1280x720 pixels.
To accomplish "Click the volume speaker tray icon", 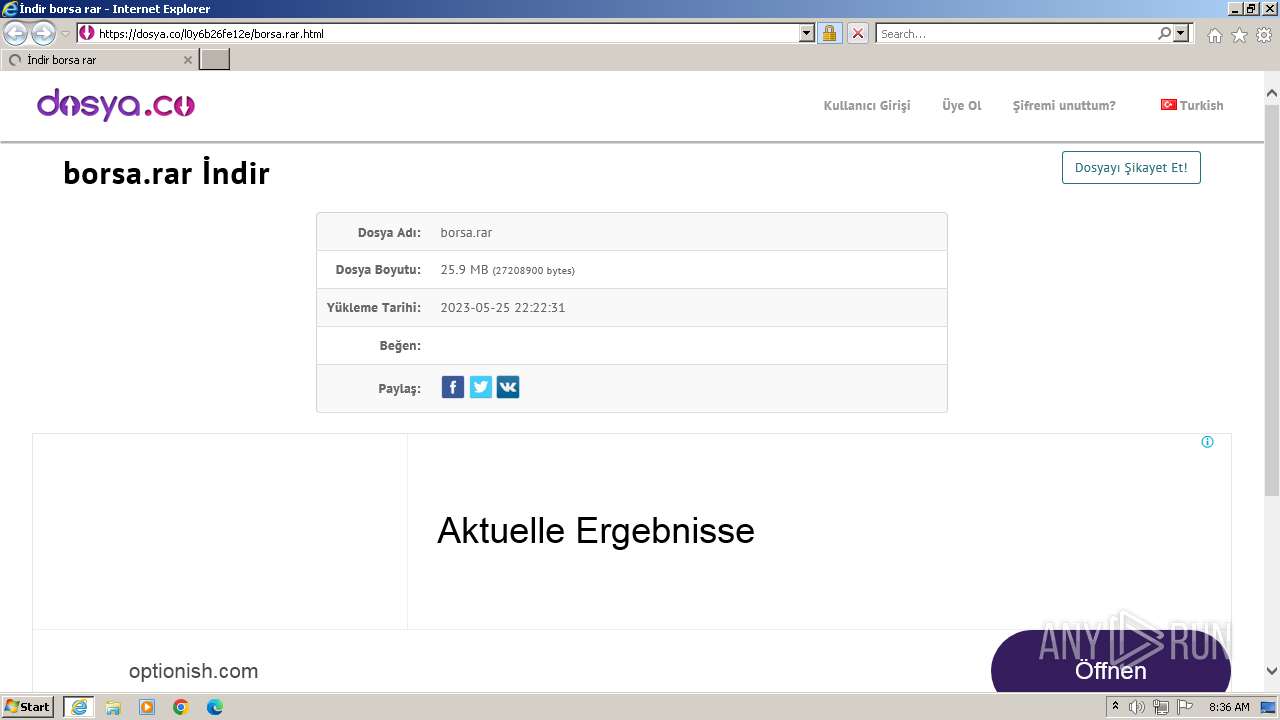I will click(1137, 707).
